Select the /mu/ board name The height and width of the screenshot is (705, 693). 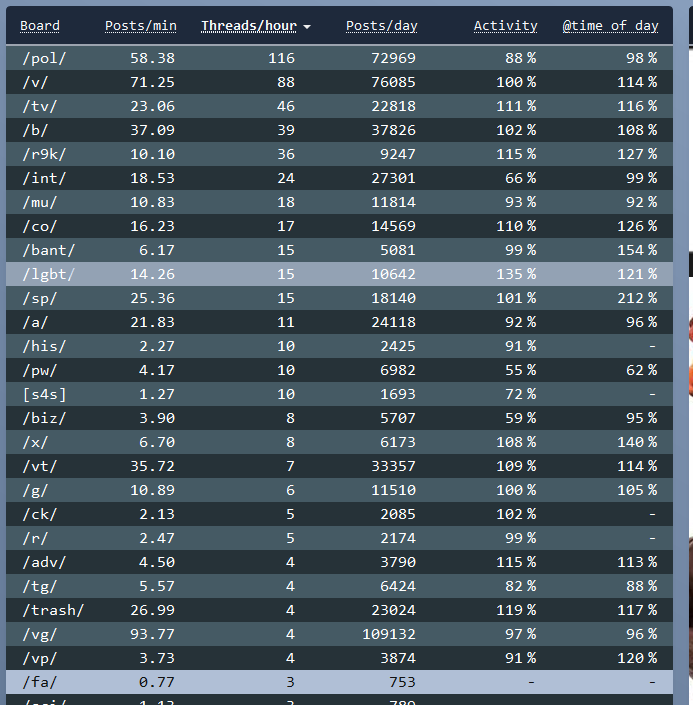40,202
